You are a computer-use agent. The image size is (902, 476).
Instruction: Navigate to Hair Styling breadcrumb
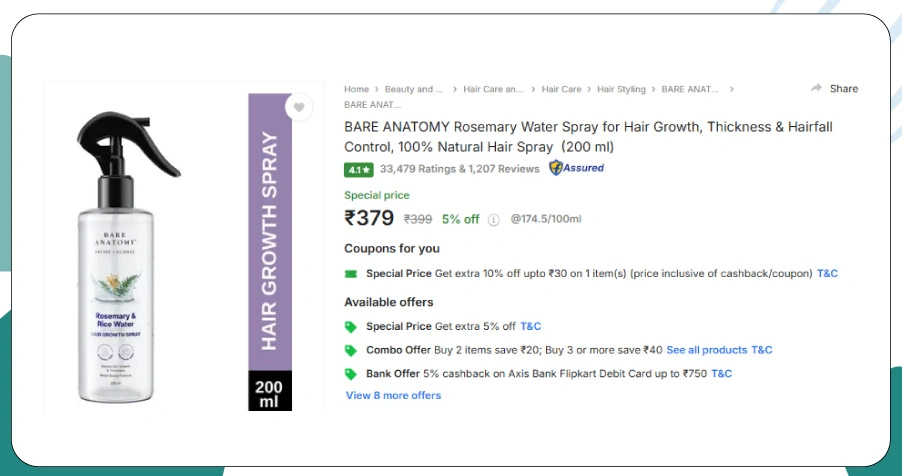click(621, 89)
